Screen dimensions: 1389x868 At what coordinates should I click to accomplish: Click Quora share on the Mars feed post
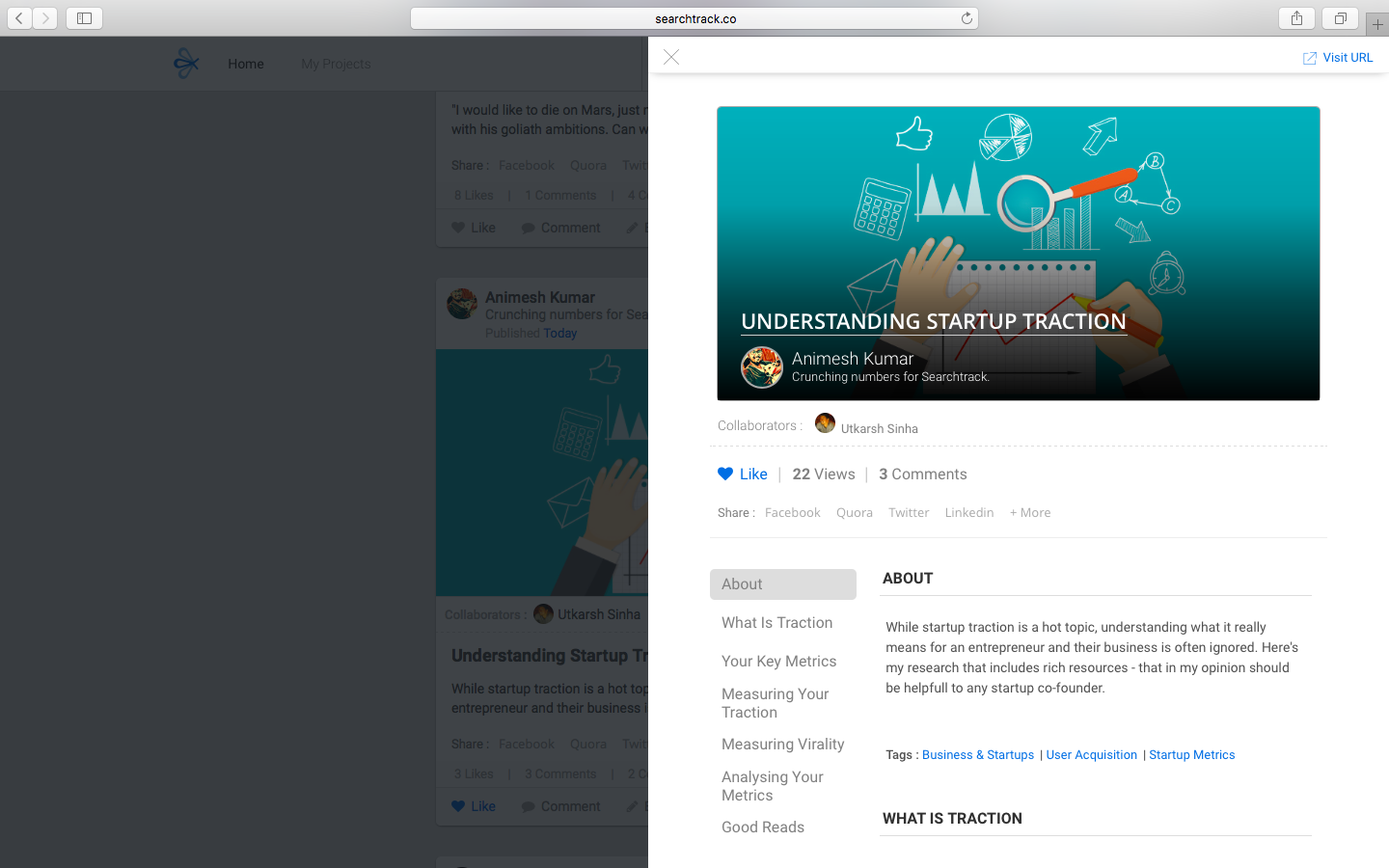[x=588, y=166]
